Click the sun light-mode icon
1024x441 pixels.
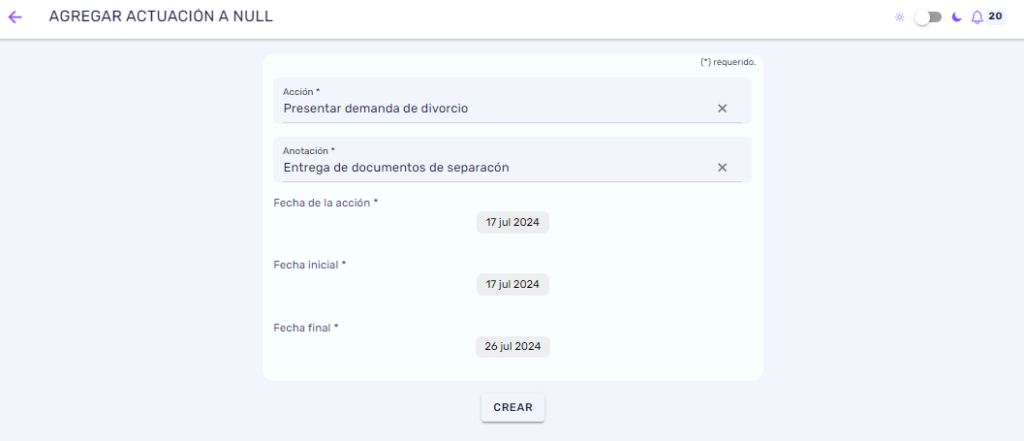[899, 18]
